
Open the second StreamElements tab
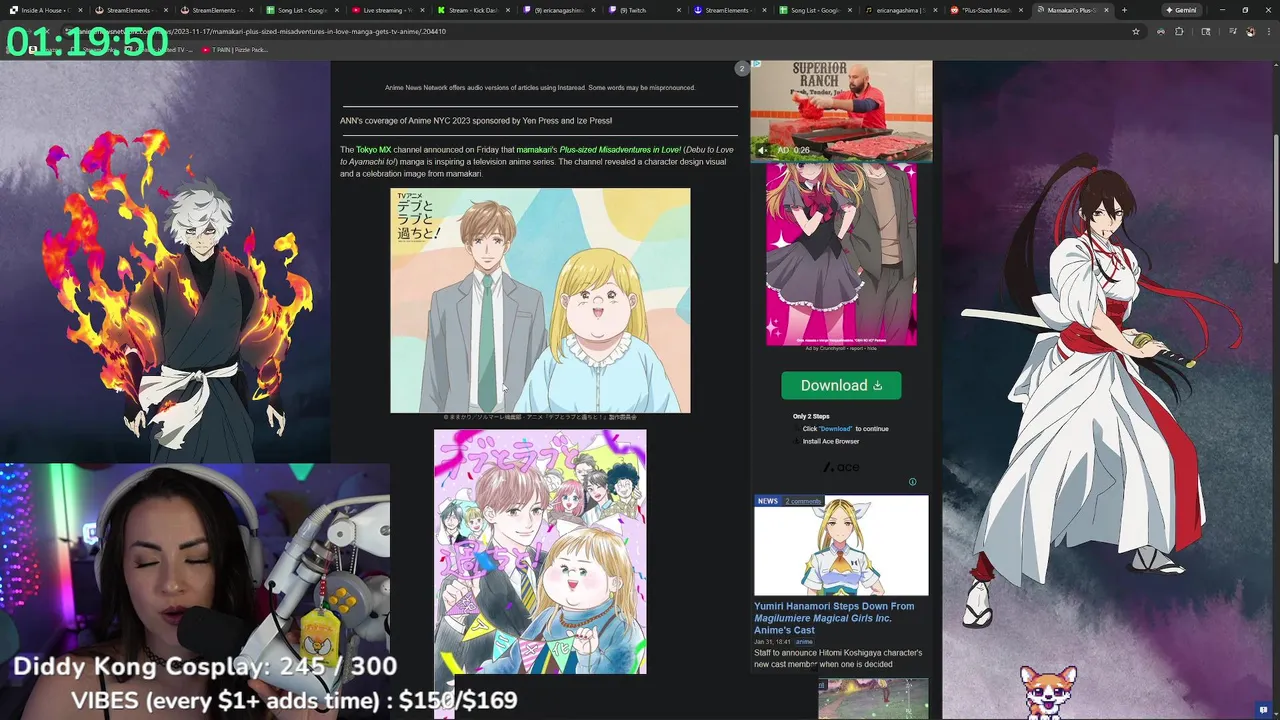(216, 10)
